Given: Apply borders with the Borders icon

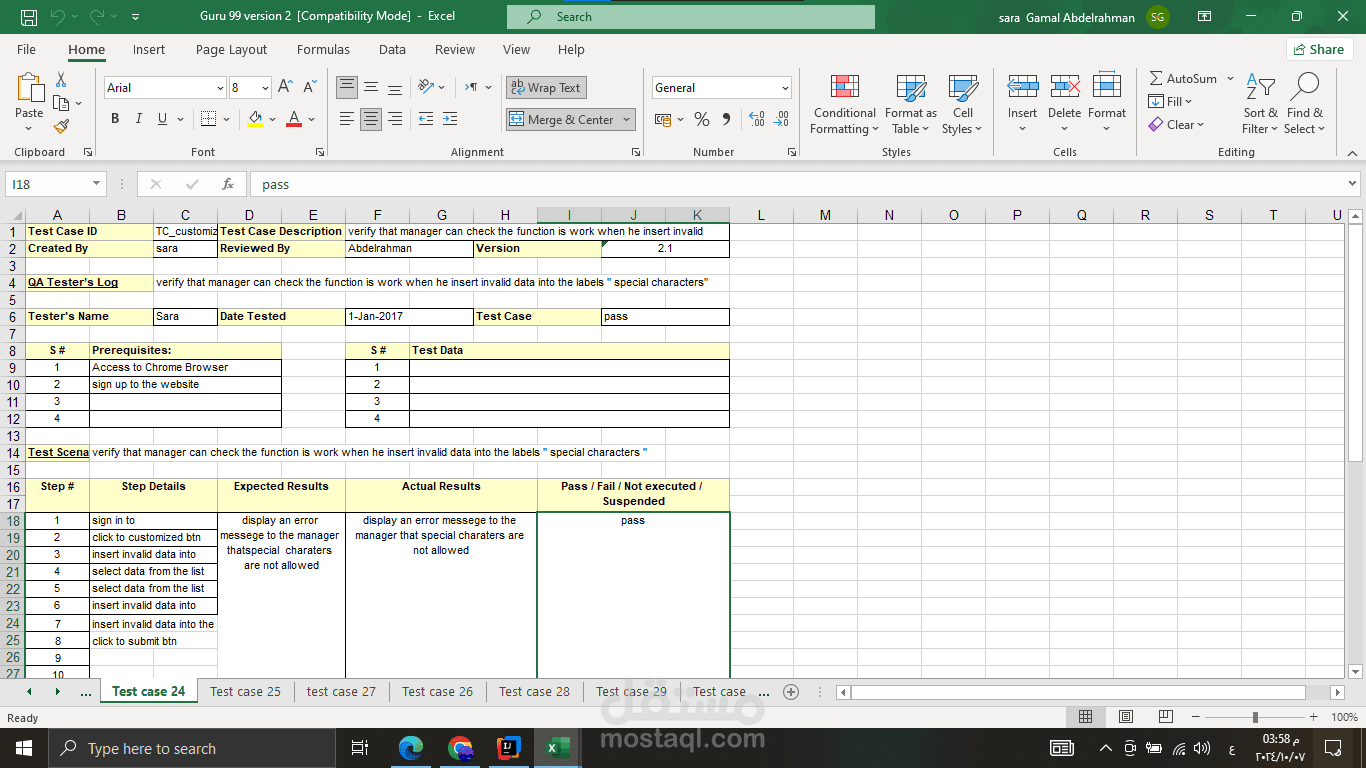Looking at the screenshot, I should 208,119.
